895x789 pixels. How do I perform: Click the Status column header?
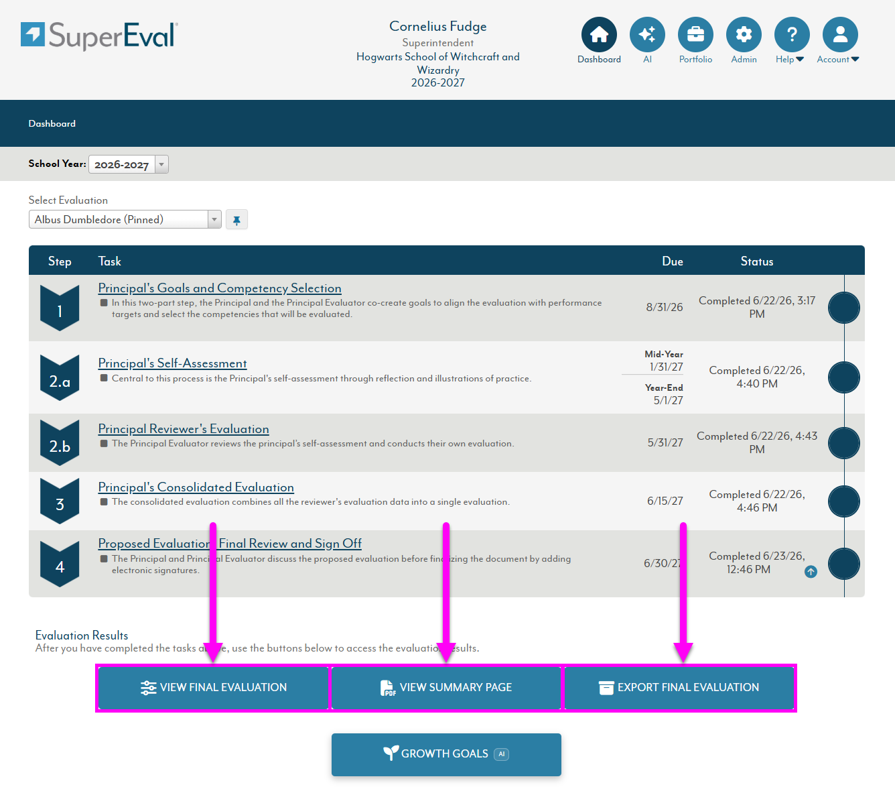coord(757,261)
